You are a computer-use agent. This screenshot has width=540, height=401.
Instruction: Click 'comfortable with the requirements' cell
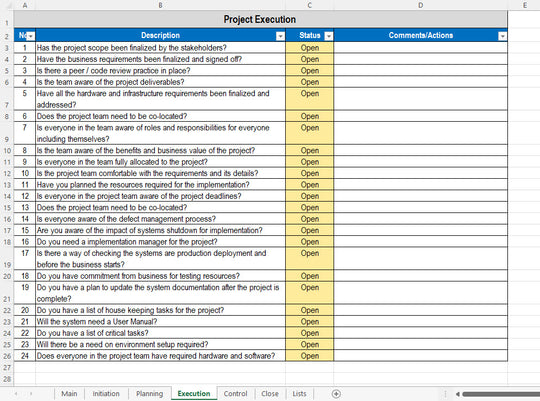tap(160, 173)
